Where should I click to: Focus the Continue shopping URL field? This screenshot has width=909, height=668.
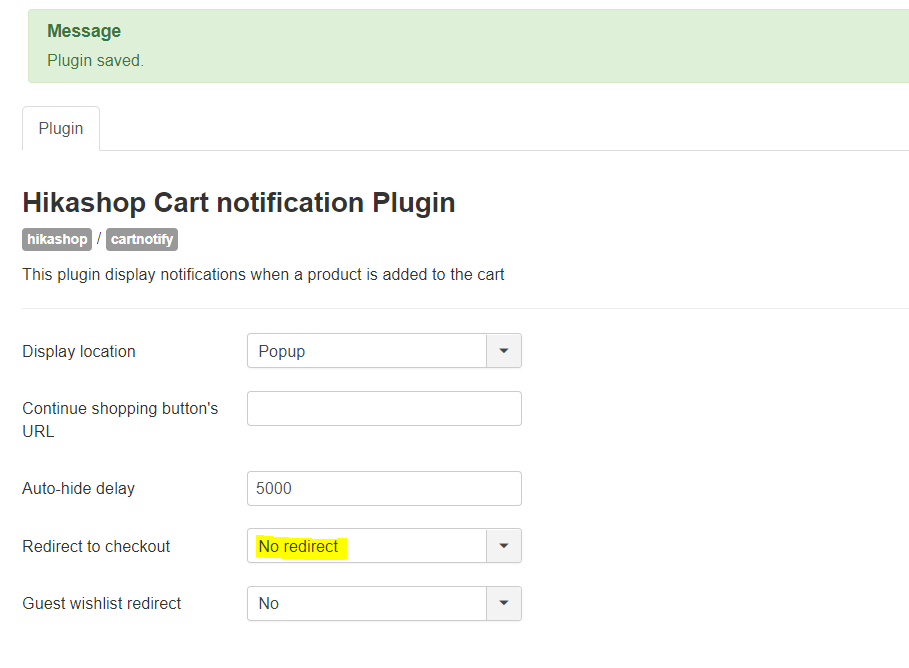384,408
